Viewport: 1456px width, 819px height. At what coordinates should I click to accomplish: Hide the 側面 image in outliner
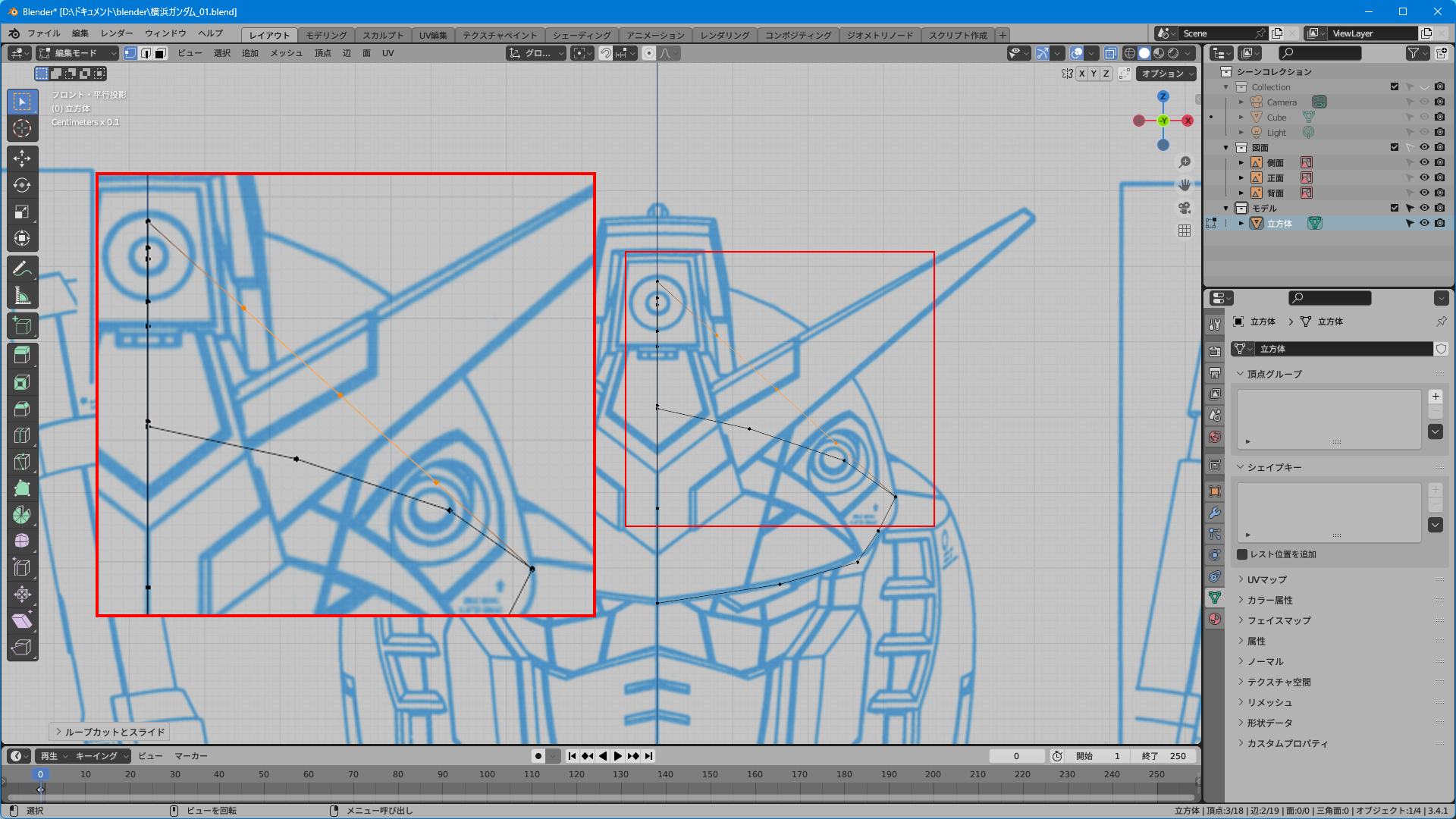[x=1424, y=162]
